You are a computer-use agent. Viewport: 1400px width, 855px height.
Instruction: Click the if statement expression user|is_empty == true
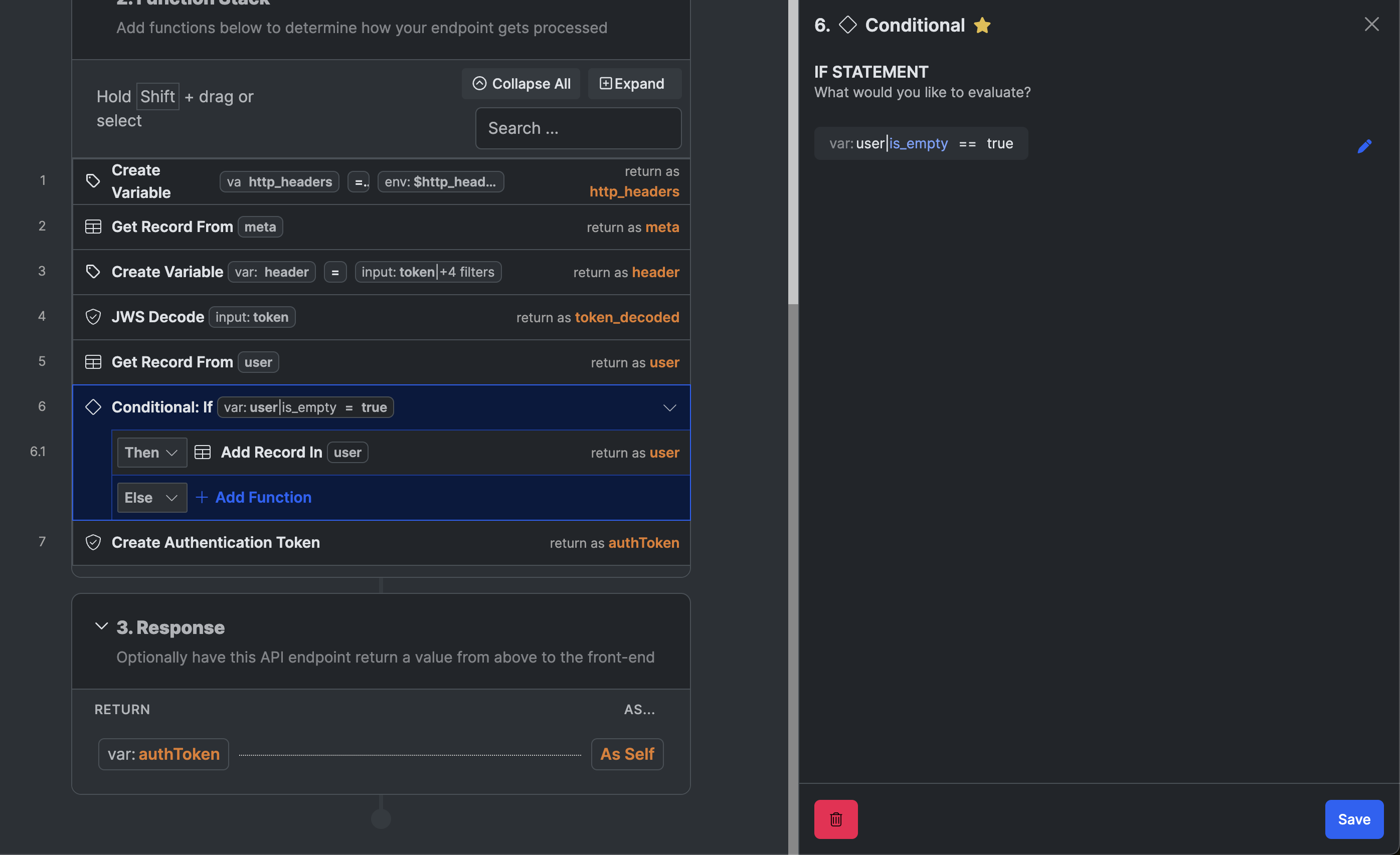[921, 143]
